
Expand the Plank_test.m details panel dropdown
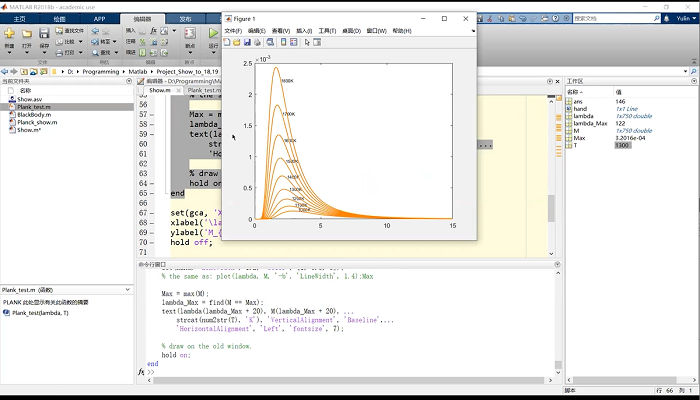pyautogui.click(x=128, y=291)
